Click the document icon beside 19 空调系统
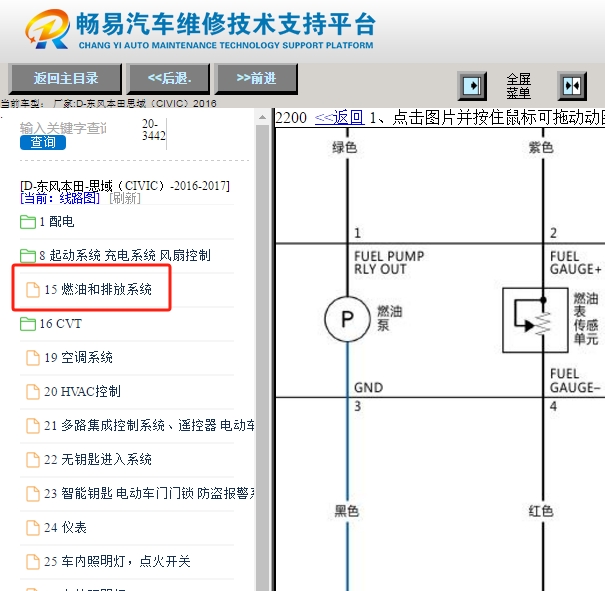The height and width of the screenshot is (591, 605). tap(33, 358)
